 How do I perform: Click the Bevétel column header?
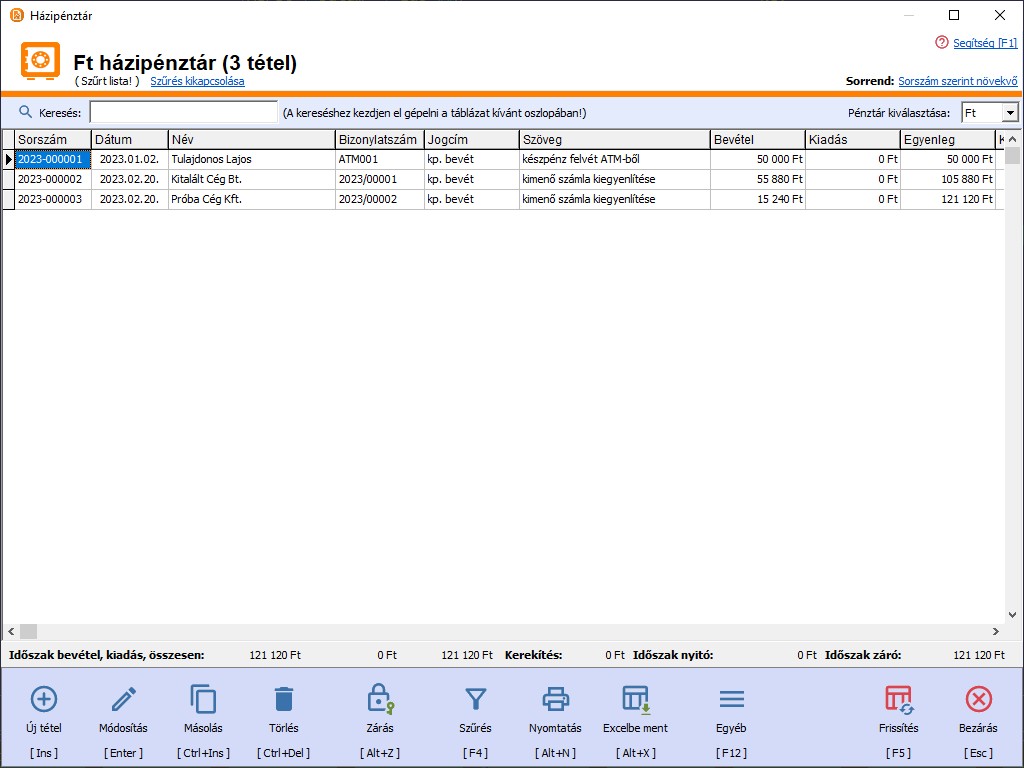tap(756, 140)
